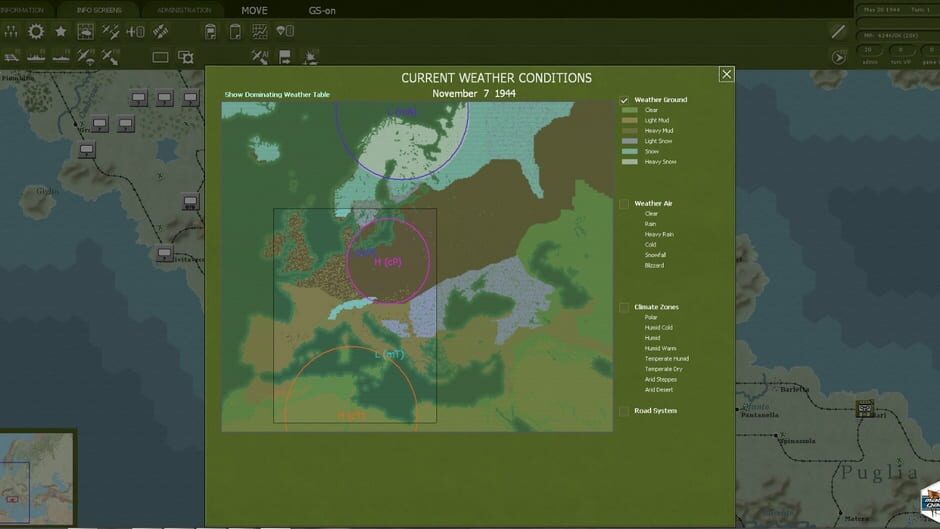Click the star icon in the toolbar
The height and width of the screenshot is (529, 940).
(x=61, y=31)
